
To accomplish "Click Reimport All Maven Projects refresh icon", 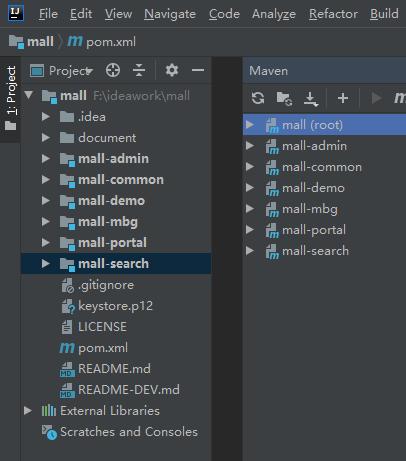I will pos(258,98).
